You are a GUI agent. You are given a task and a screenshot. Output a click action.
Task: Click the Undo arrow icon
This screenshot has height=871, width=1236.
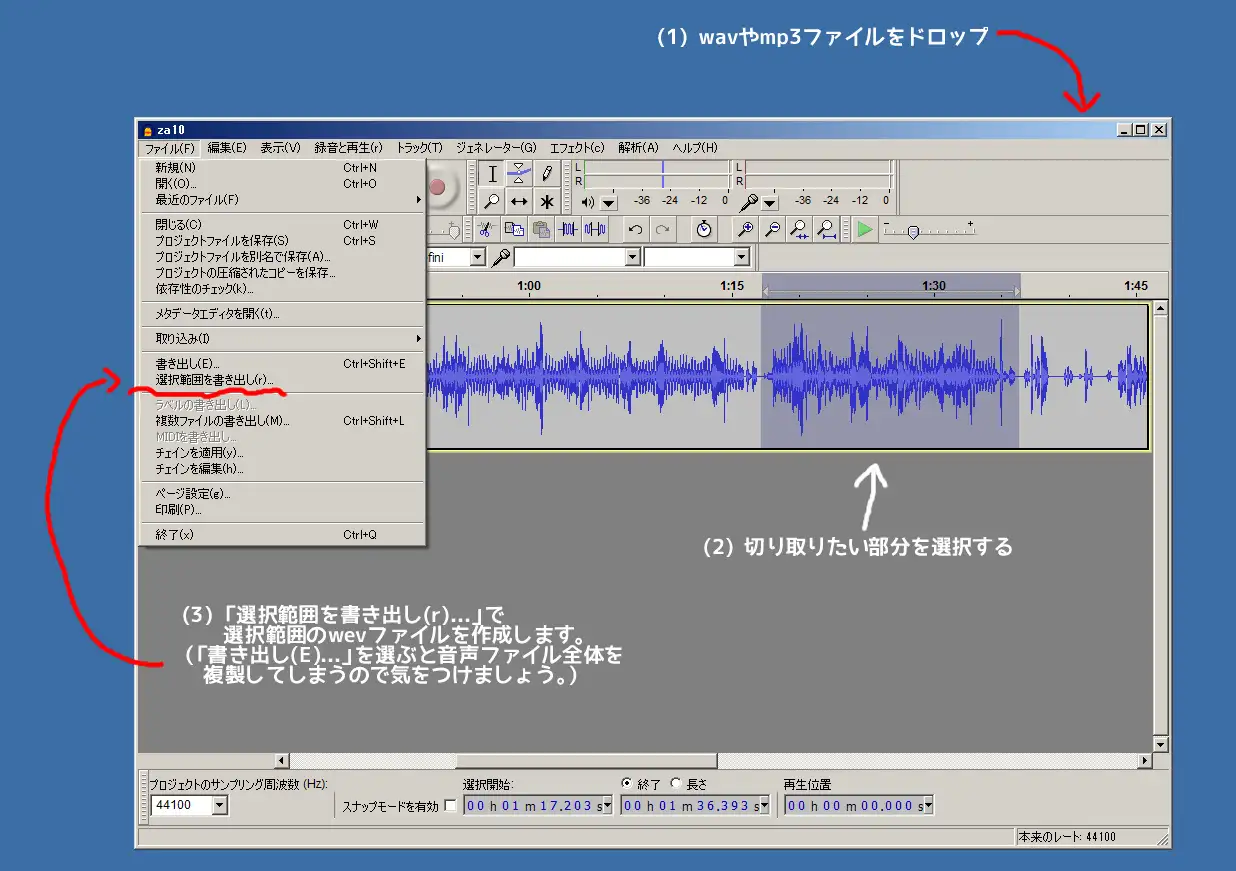tap(635, 229)
